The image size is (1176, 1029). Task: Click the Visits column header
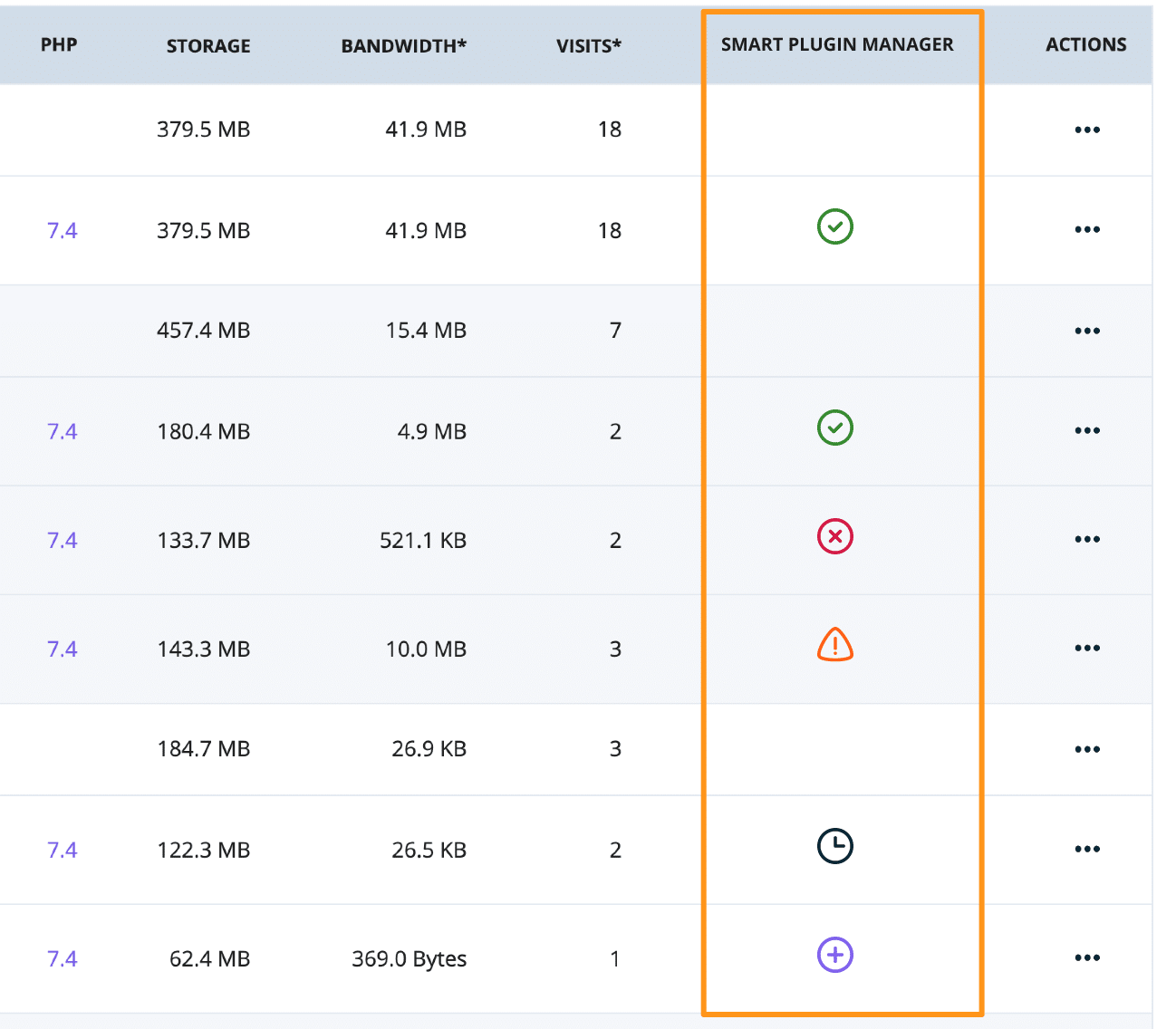pos(588,45)
